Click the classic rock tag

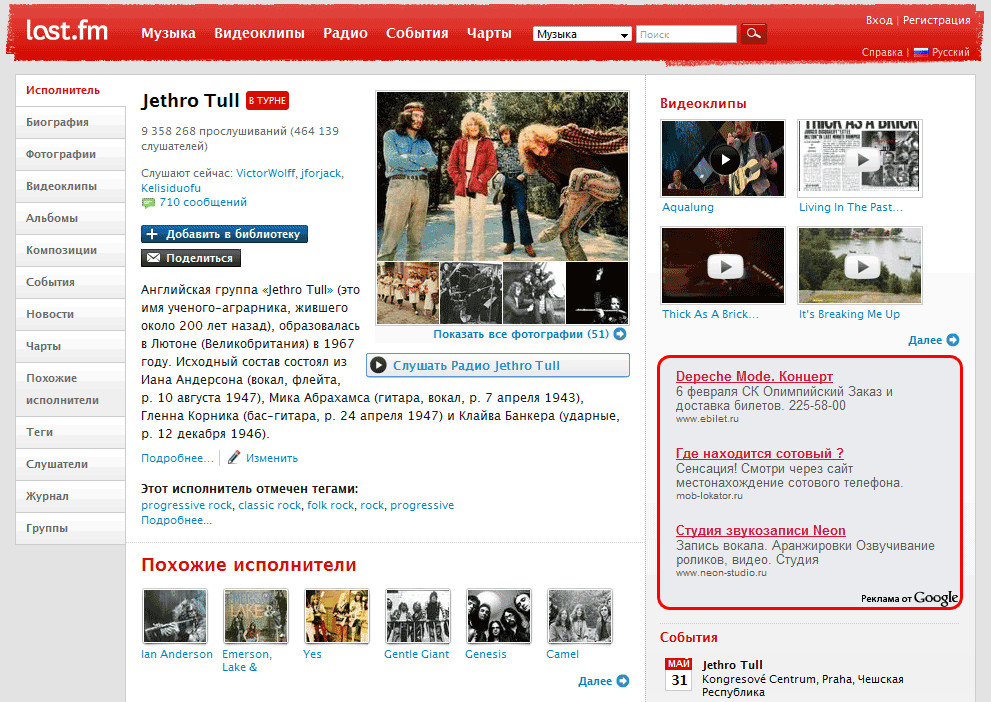270,505
